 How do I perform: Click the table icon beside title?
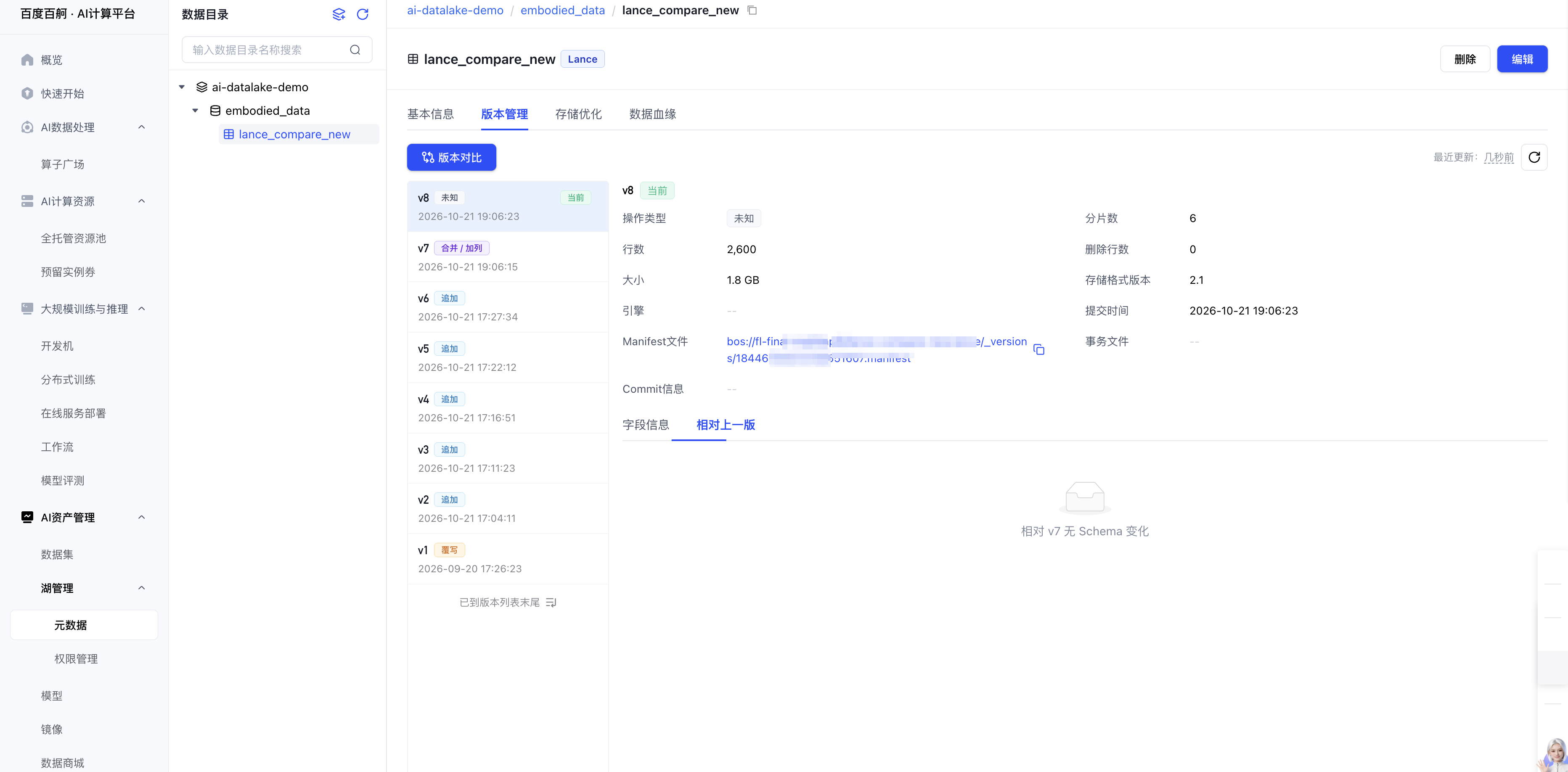tap(413, 59)
